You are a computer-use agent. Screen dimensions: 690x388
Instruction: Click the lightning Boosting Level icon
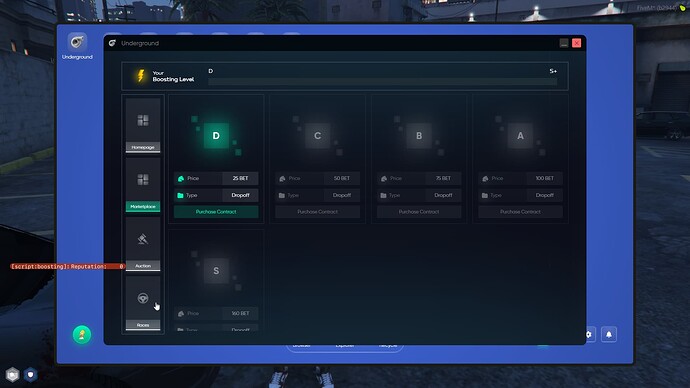coord(141,76)
